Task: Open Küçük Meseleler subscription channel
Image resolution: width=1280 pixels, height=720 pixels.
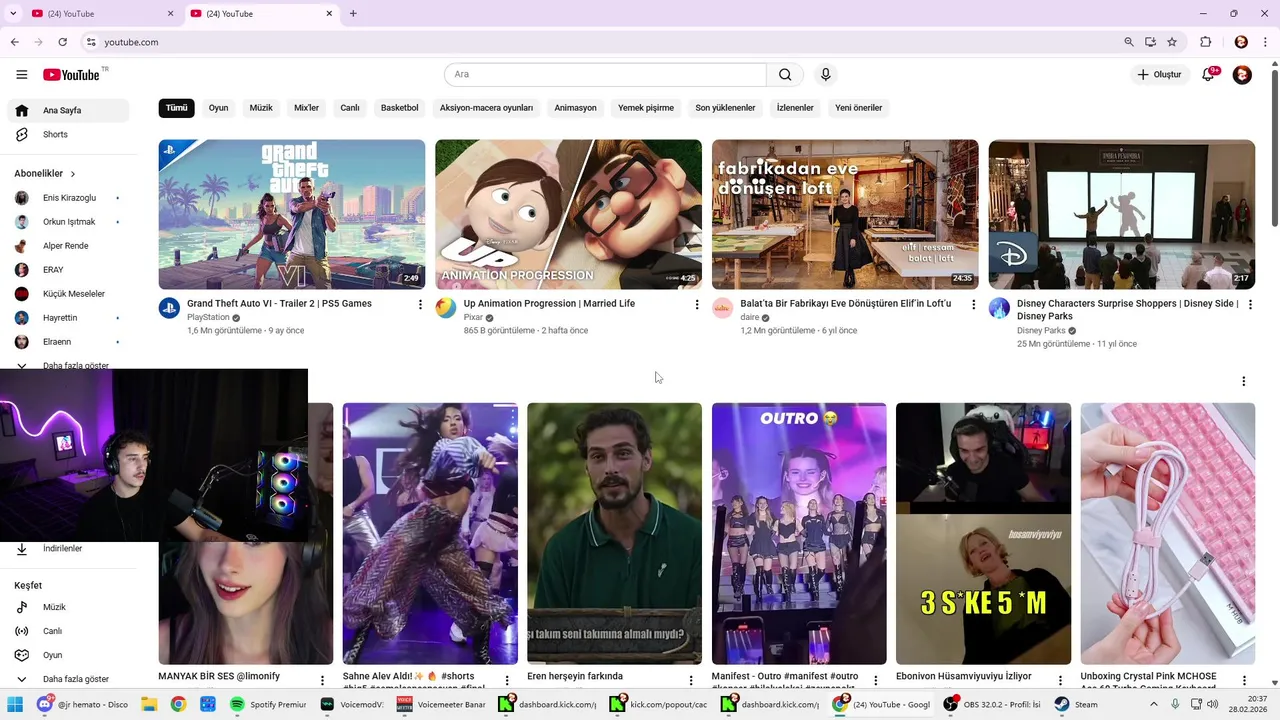Action: tap(68, 294)
